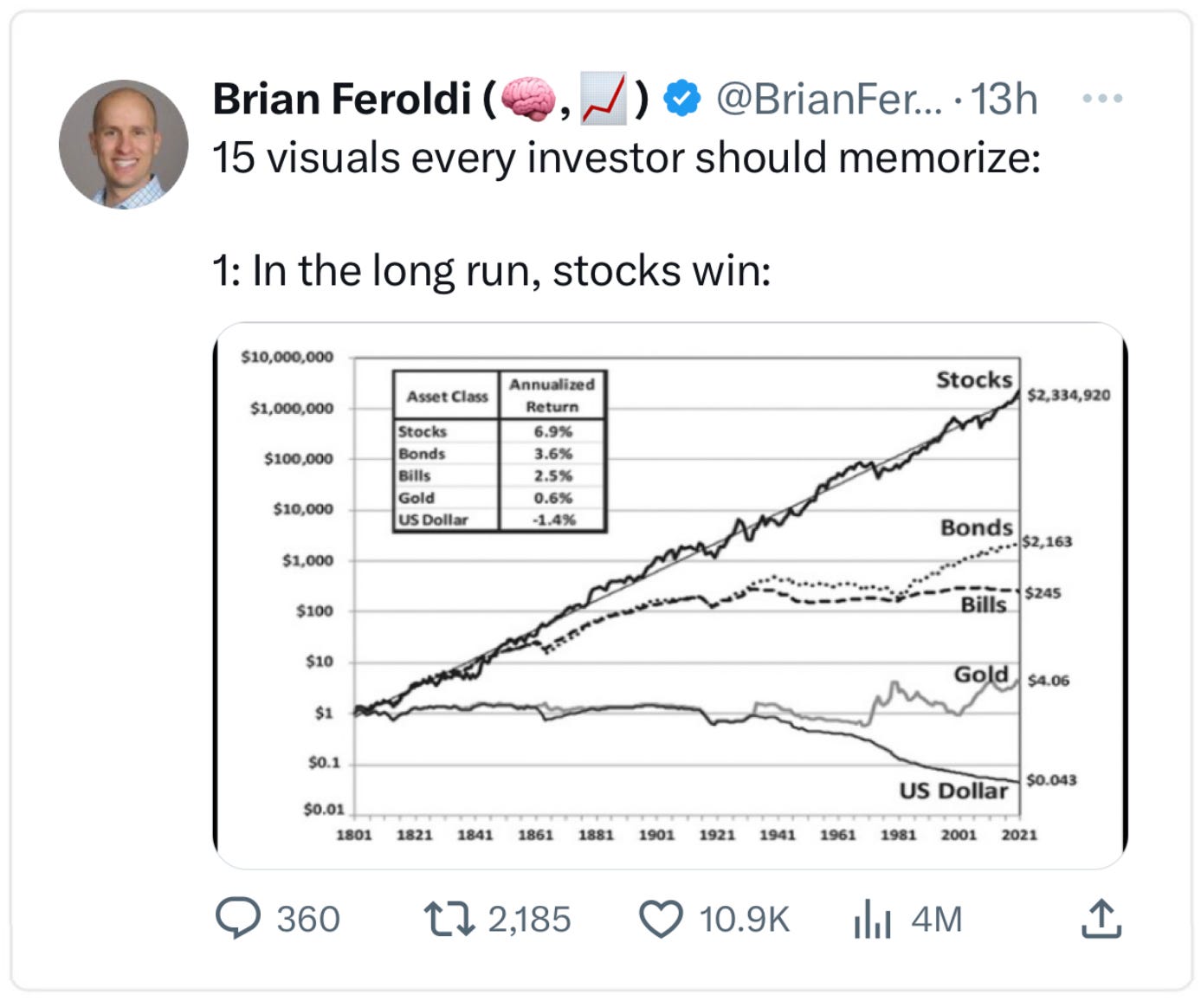Retweet using the arrows icon
Image resolution: width=1201 pixels, height=1008 pixels.
click(449, 919)
